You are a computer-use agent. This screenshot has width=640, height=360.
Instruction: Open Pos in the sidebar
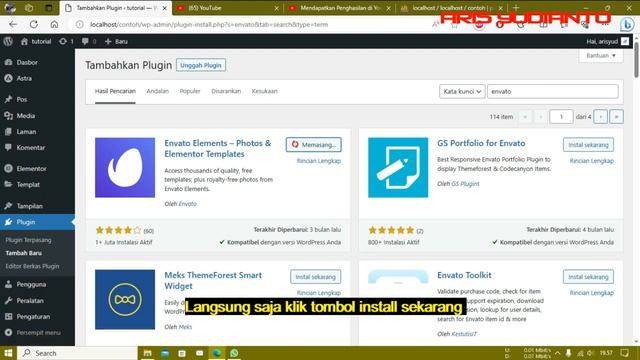click(x=22, y=99)
